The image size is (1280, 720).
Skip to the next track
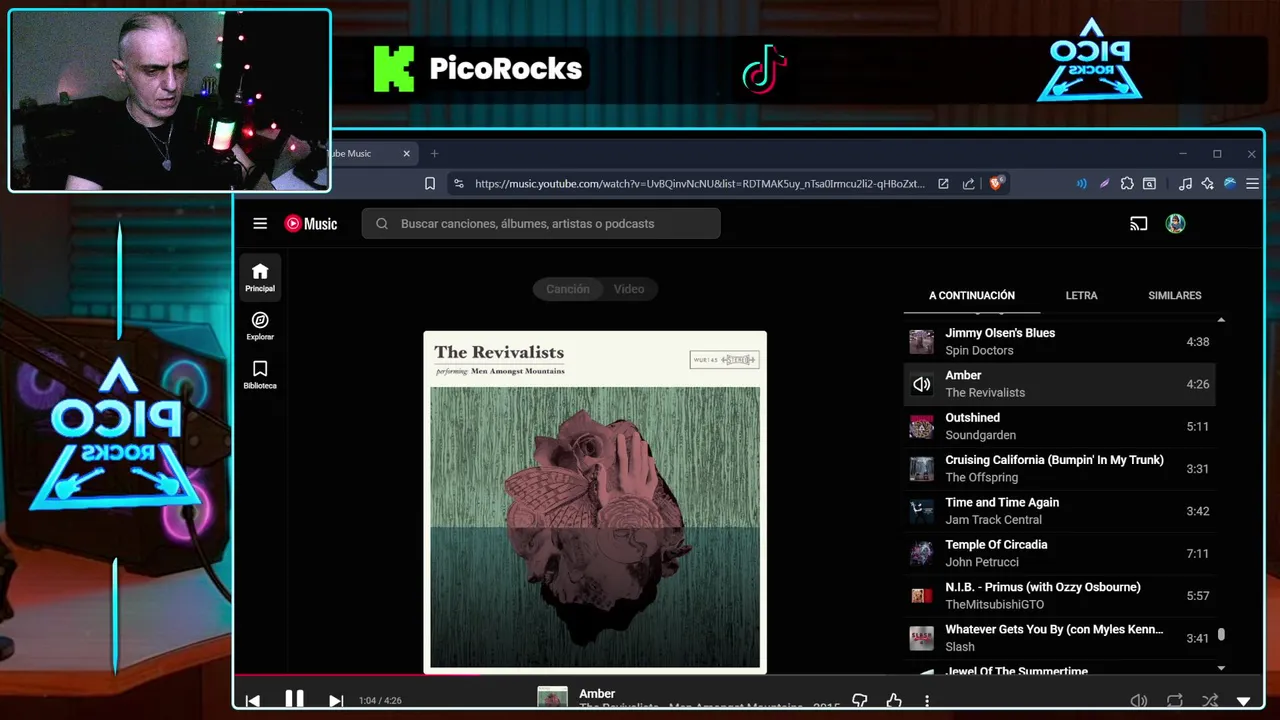[336, 701]
